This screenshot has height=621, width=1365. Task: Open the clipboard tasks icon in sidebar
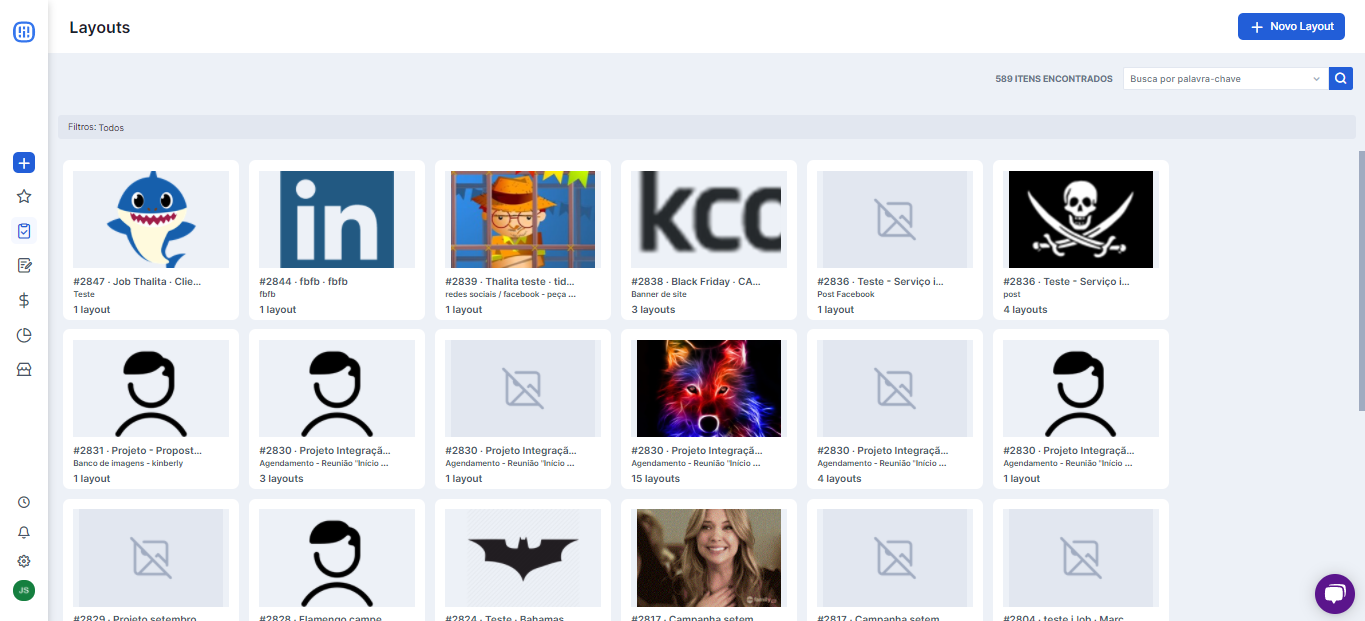click(x=24, y=231)
